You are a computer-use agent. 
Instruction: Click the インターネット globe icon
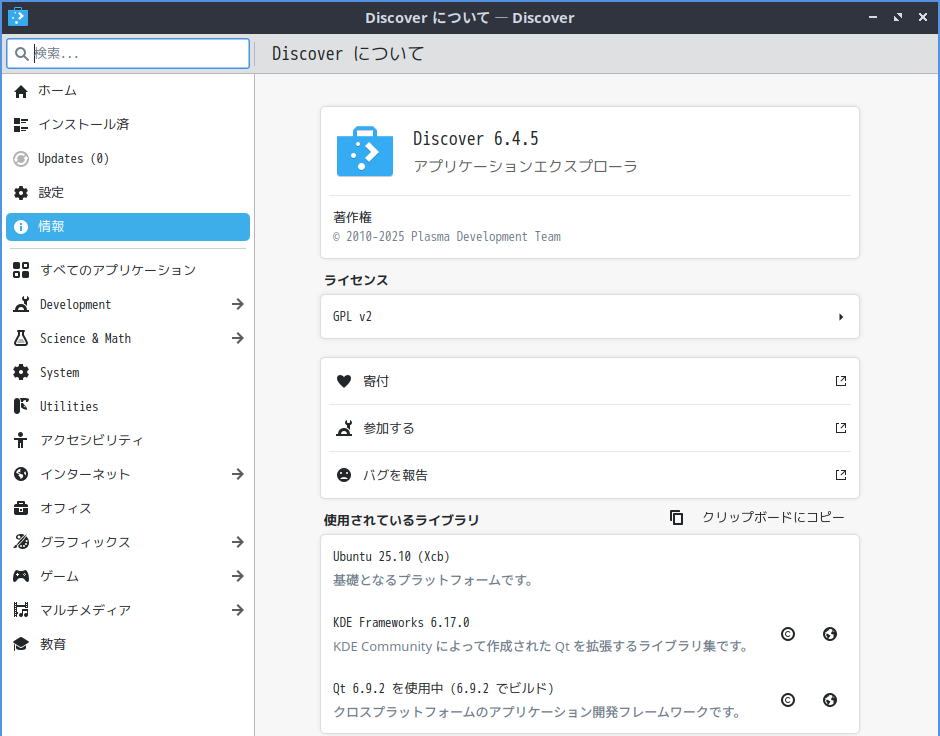pos(21,474)
